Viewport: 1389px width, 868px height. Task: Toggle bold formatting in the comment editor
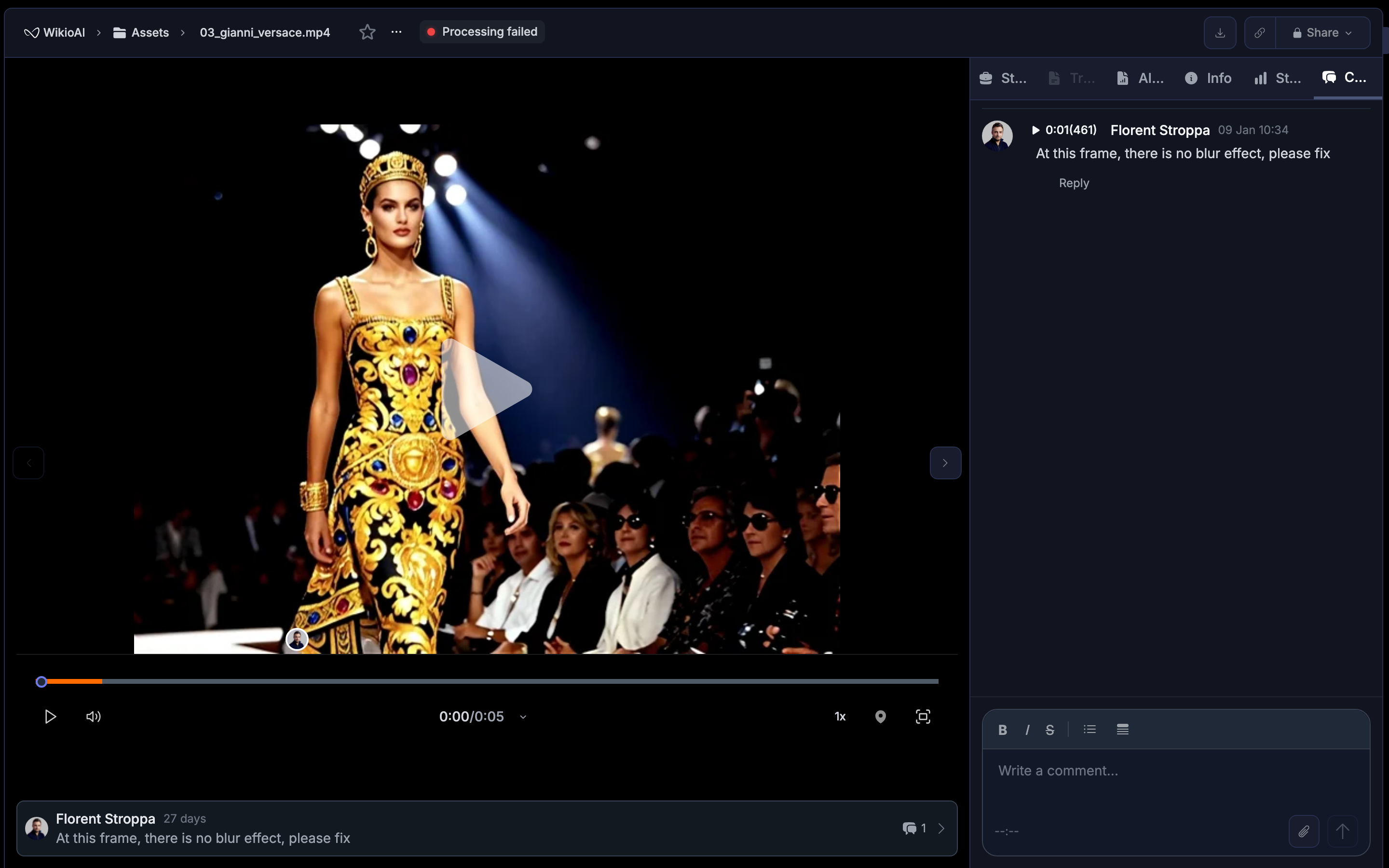(1002, 730)
